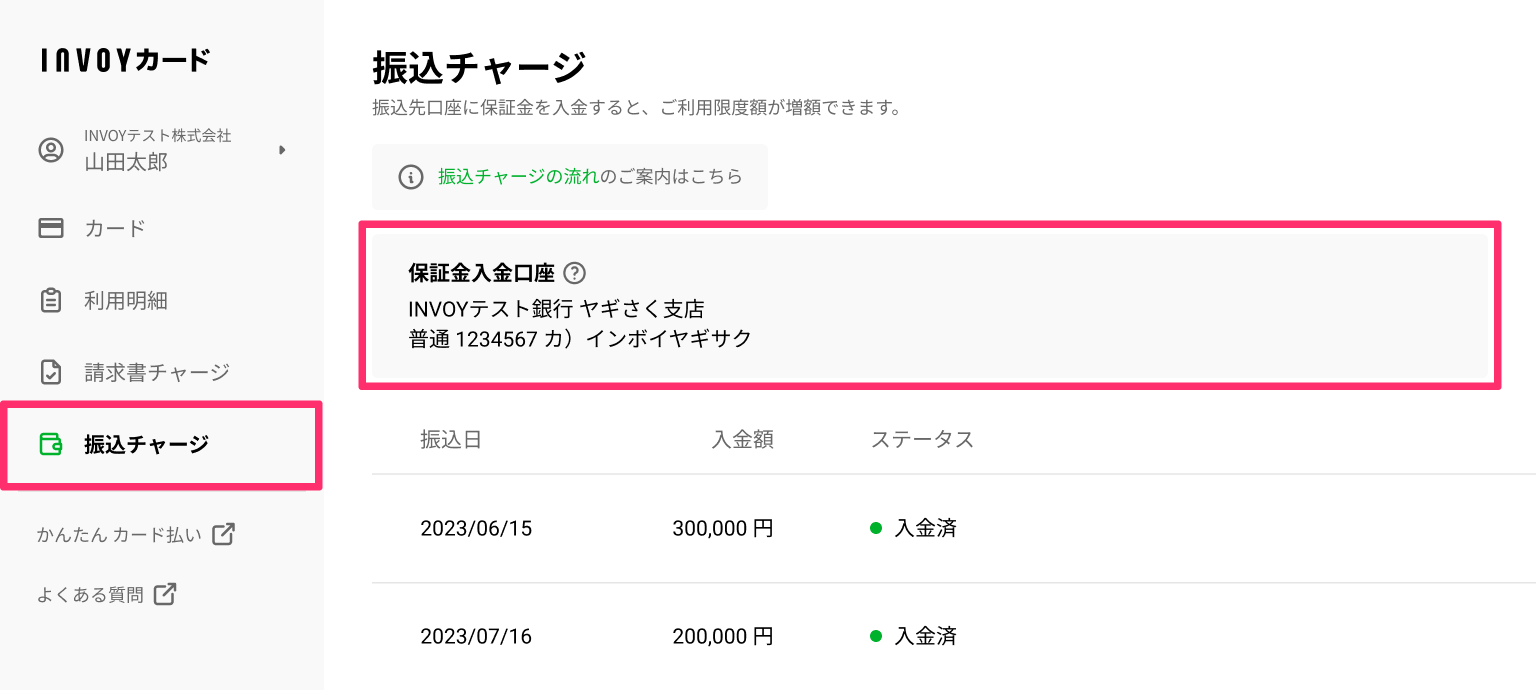The height and width of the screenshot is (690, 1536).
Task: Click the INVOYテスト株式会社 company name
Action: coord(158,135)
